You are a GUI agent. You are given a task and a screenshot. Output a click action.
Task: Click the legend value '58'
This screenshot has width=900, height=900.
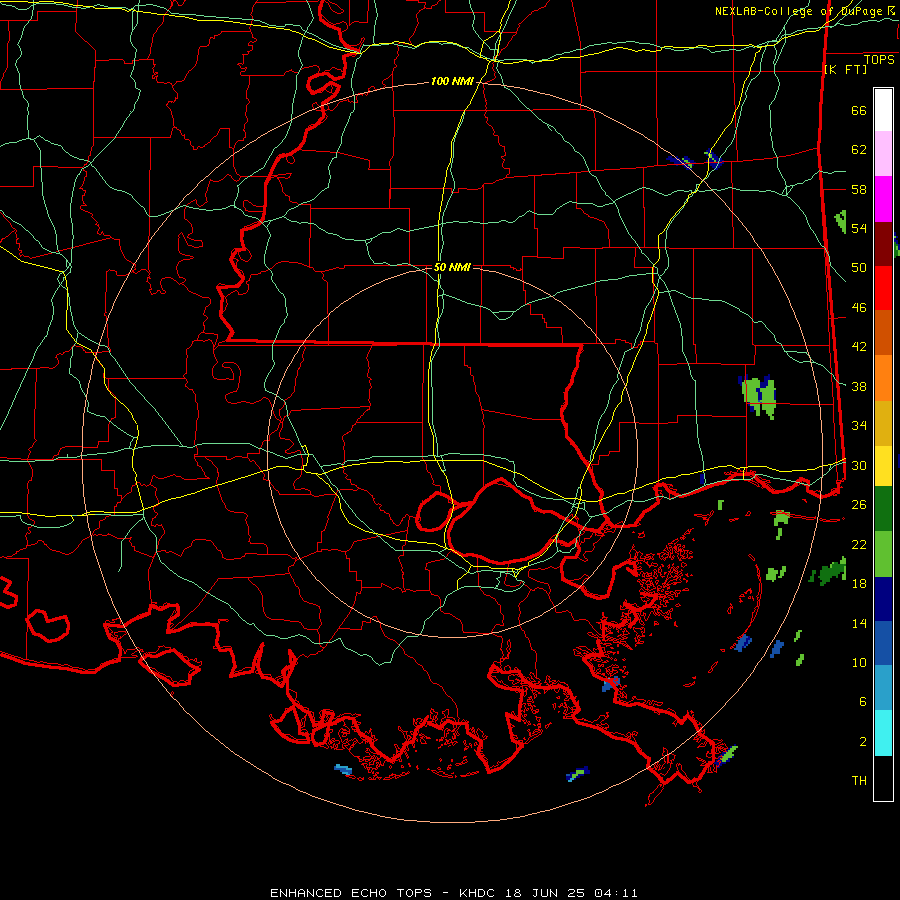pos(859,189)
